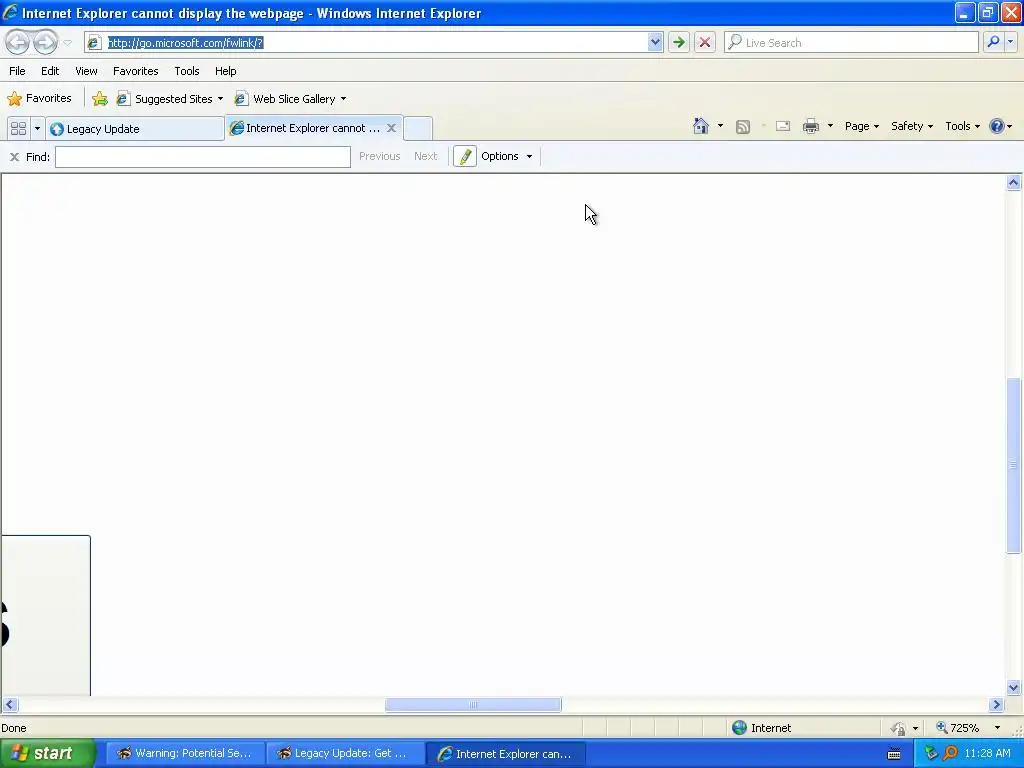The width and height of the screenshot is (1024, 768).
Task: Switch to Warning: Potential Se... taskbar window
Action: (185, 753)
